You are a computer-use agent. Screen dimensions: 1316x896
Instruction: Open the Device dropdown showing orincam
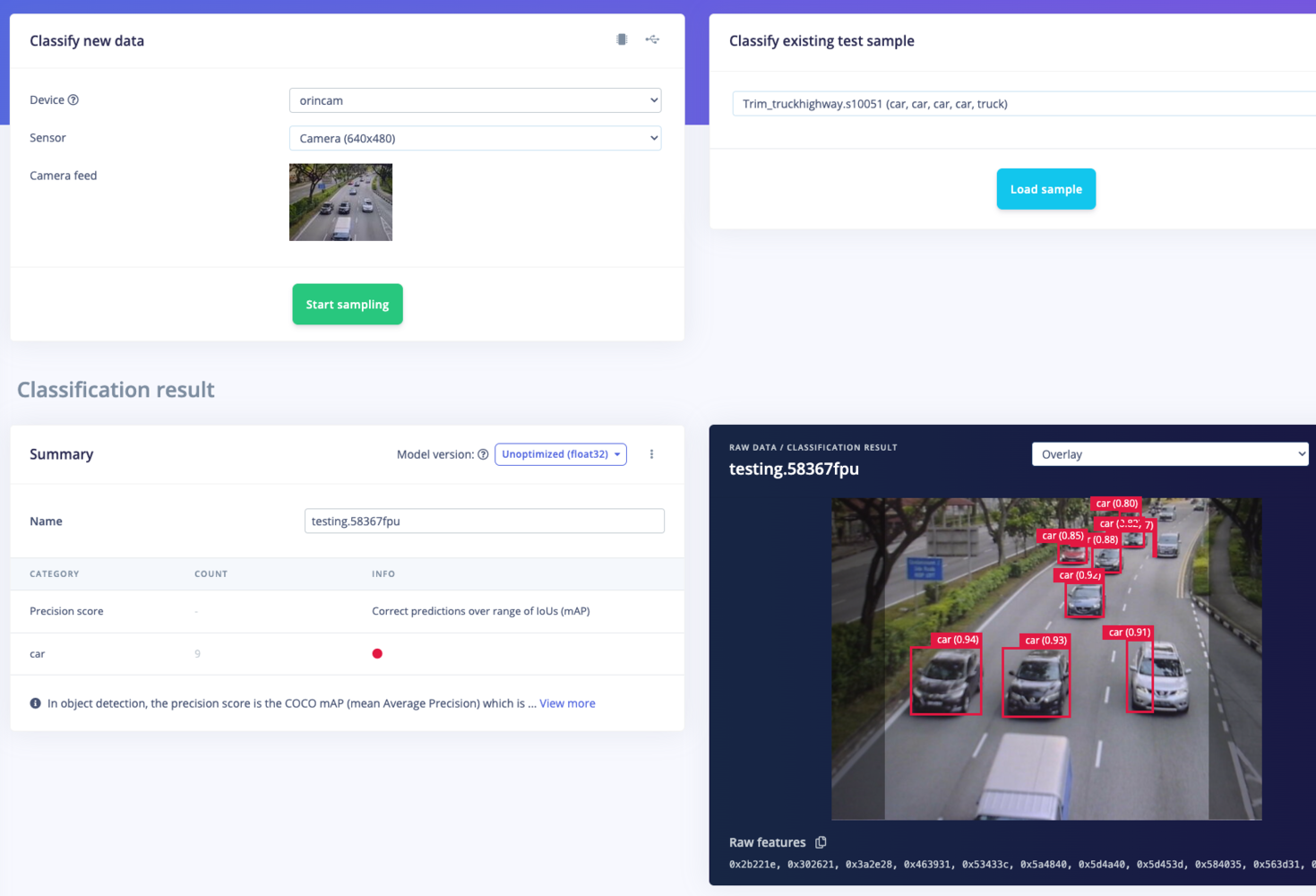pos(475,100)
